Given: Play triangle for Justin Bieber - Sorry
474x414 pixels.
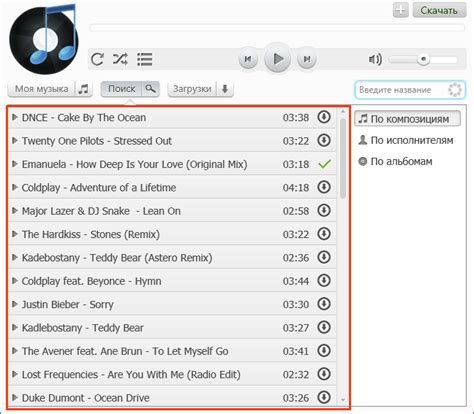Looking at the screenshot, I should (15, 304).
